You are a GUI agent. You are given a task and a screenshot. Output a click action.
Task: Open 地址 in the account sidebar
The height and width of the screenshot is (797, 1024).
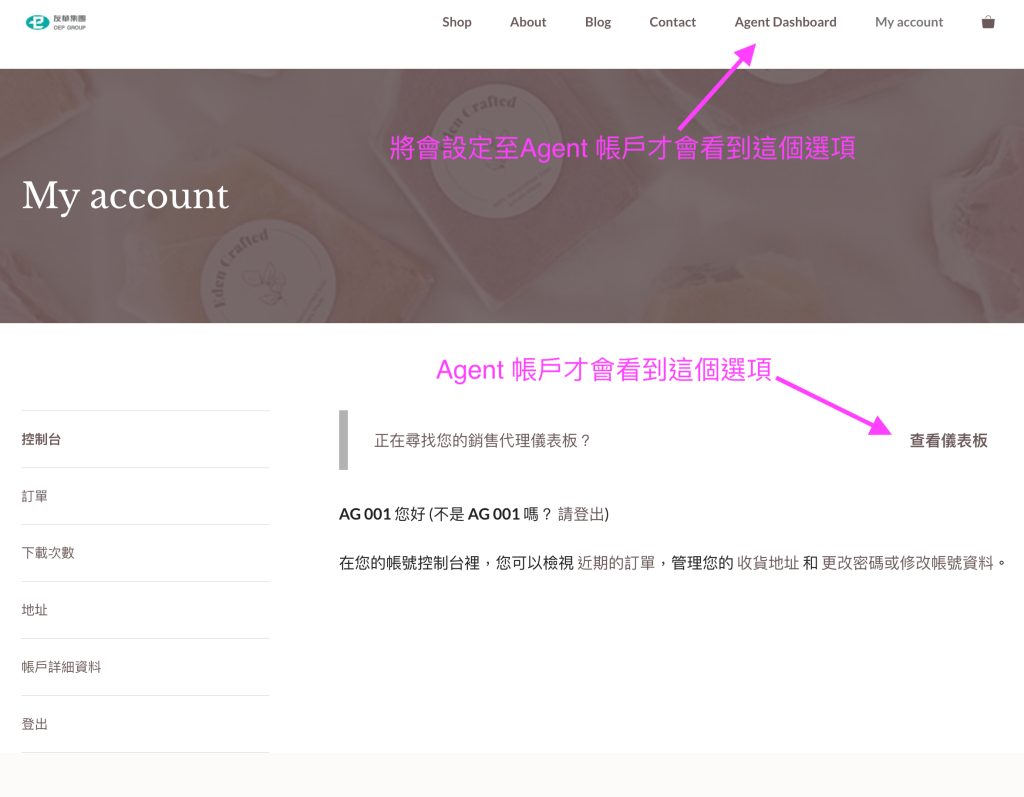pyautogui.click(x=35, y=610)
